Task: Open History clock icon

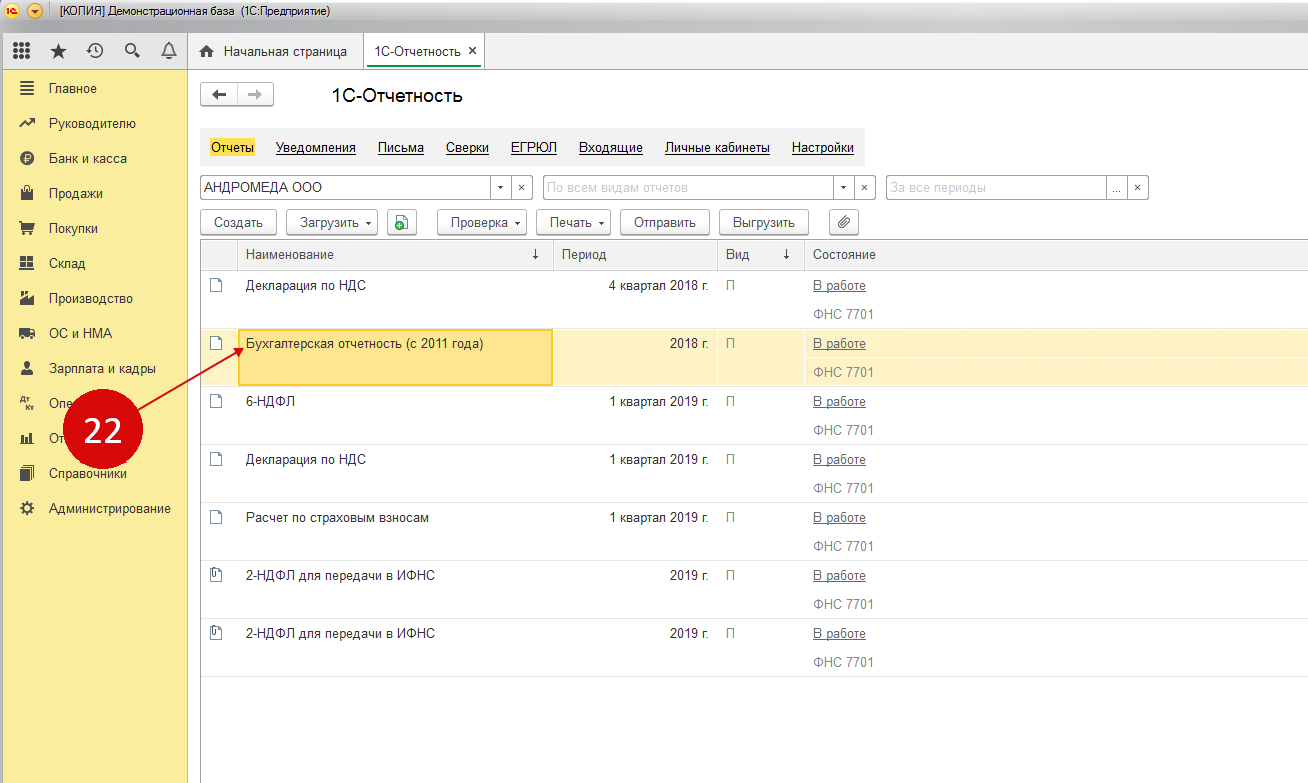Action: tap(95, 51)
